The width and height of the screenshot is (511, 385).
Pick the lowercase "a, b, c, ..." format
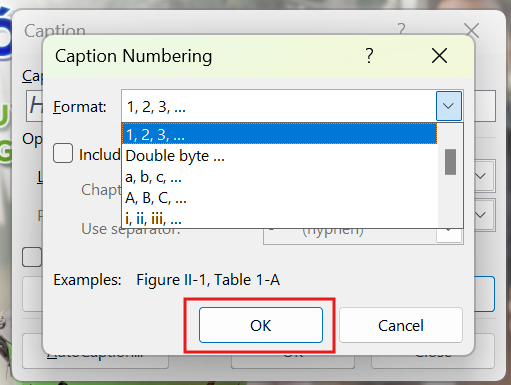279,176
